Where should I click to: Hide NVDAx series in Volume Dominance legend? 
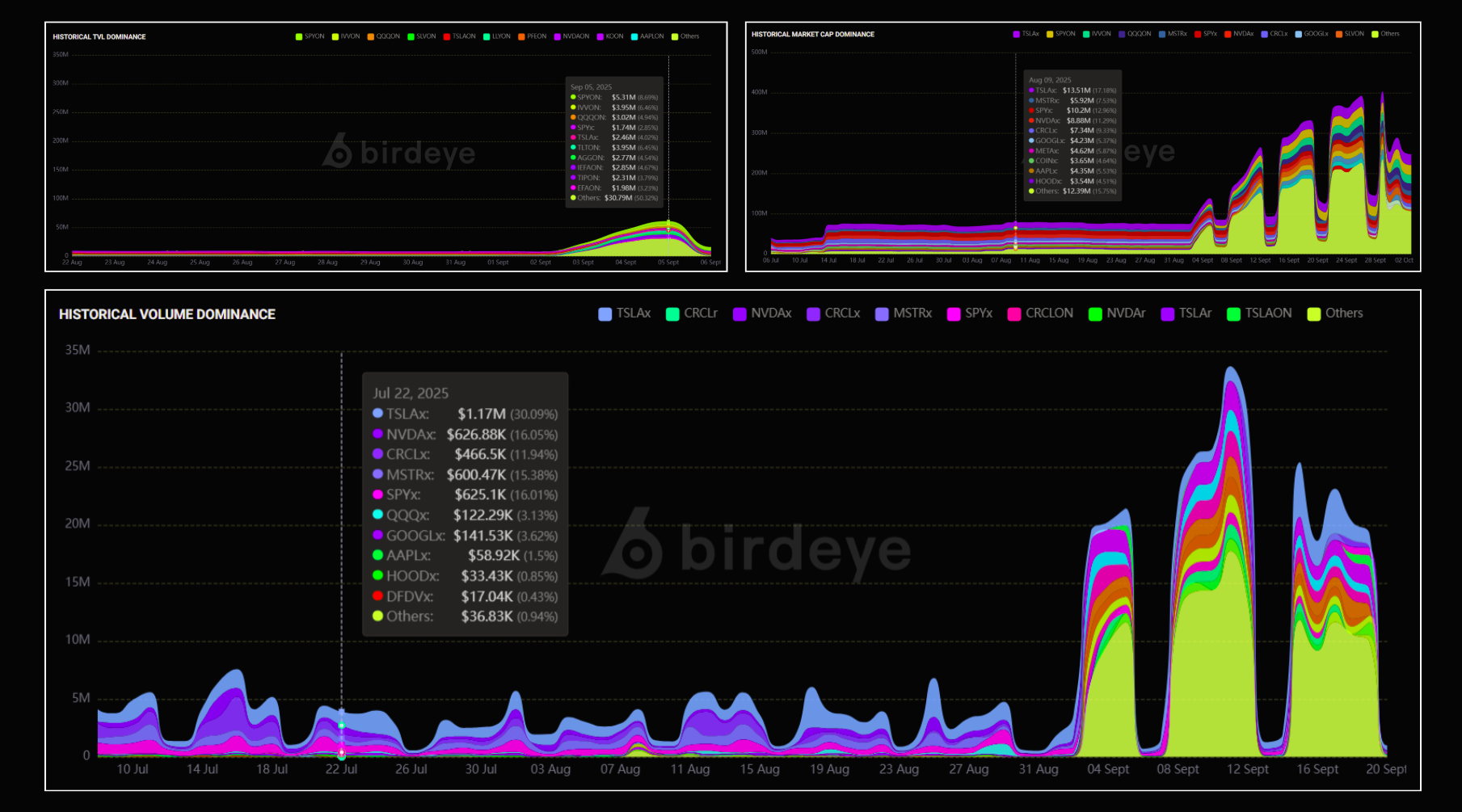(x=762, y=313)
